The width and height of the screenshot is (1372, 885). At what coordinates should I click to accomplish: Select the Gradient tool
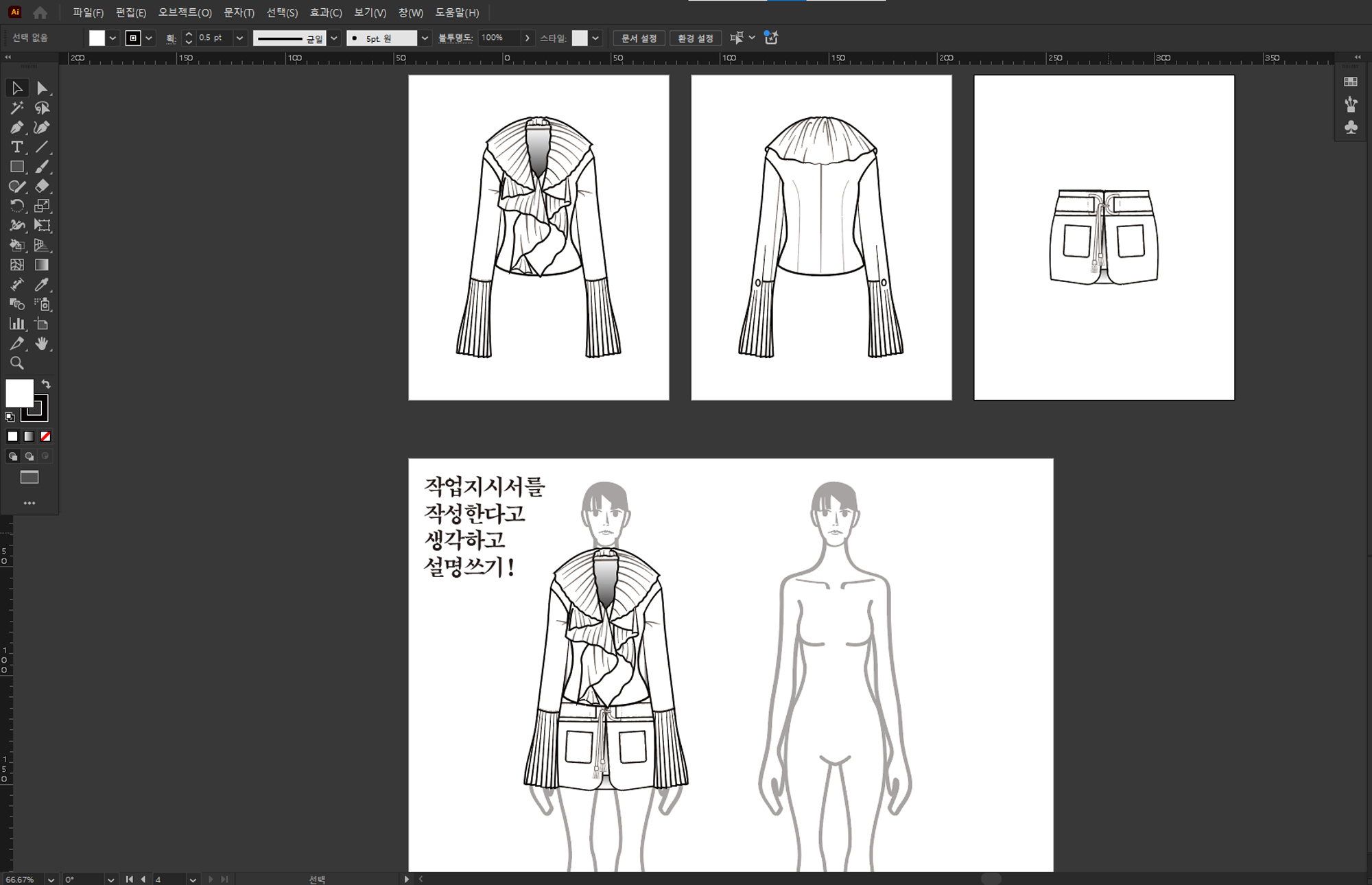(x=42, y=265)
